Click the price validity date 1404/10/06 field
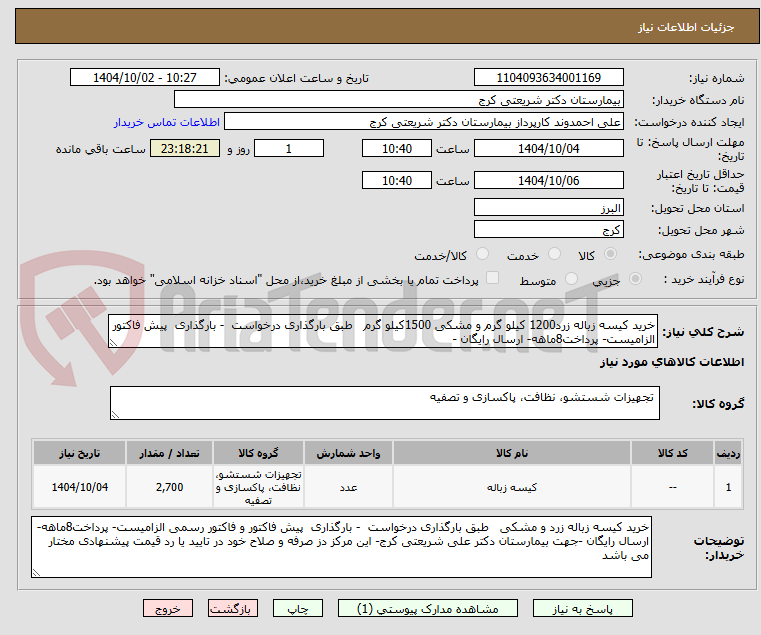This screenshot has width=761, height=635. click(548, 181)
